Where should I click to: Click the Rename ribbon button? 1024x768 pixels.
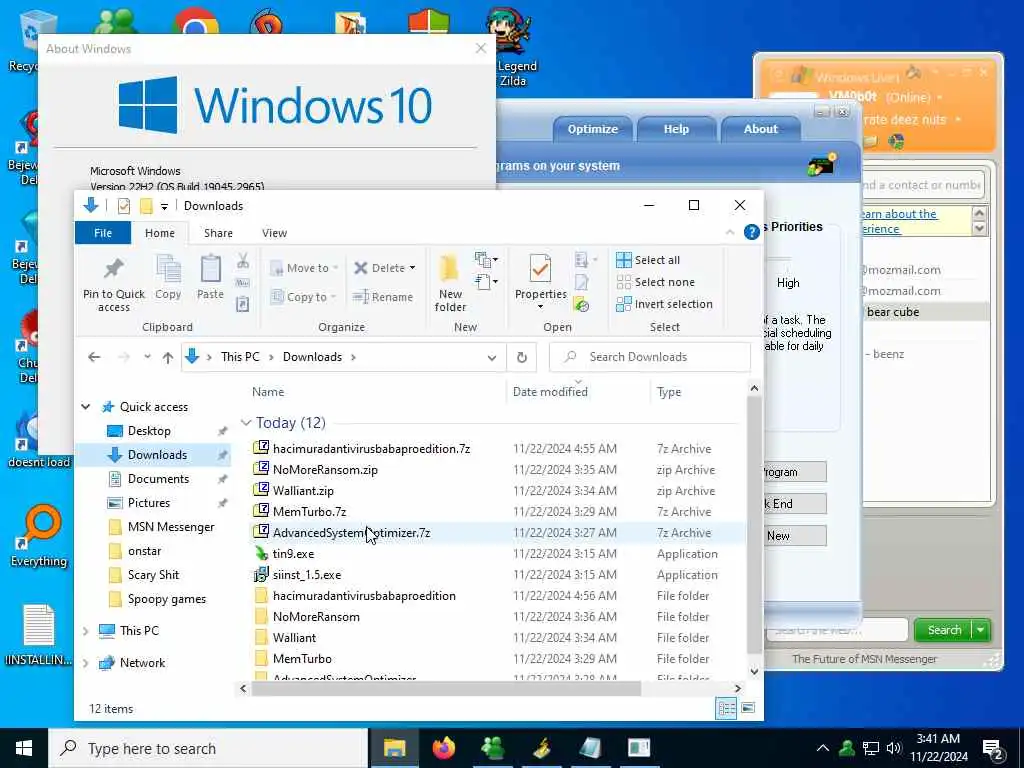tap(383, 297)
